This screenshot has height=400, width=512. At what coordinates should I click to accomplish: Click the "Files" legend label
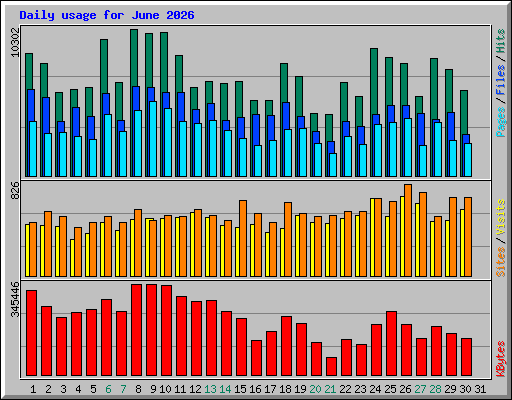(501, 80)
